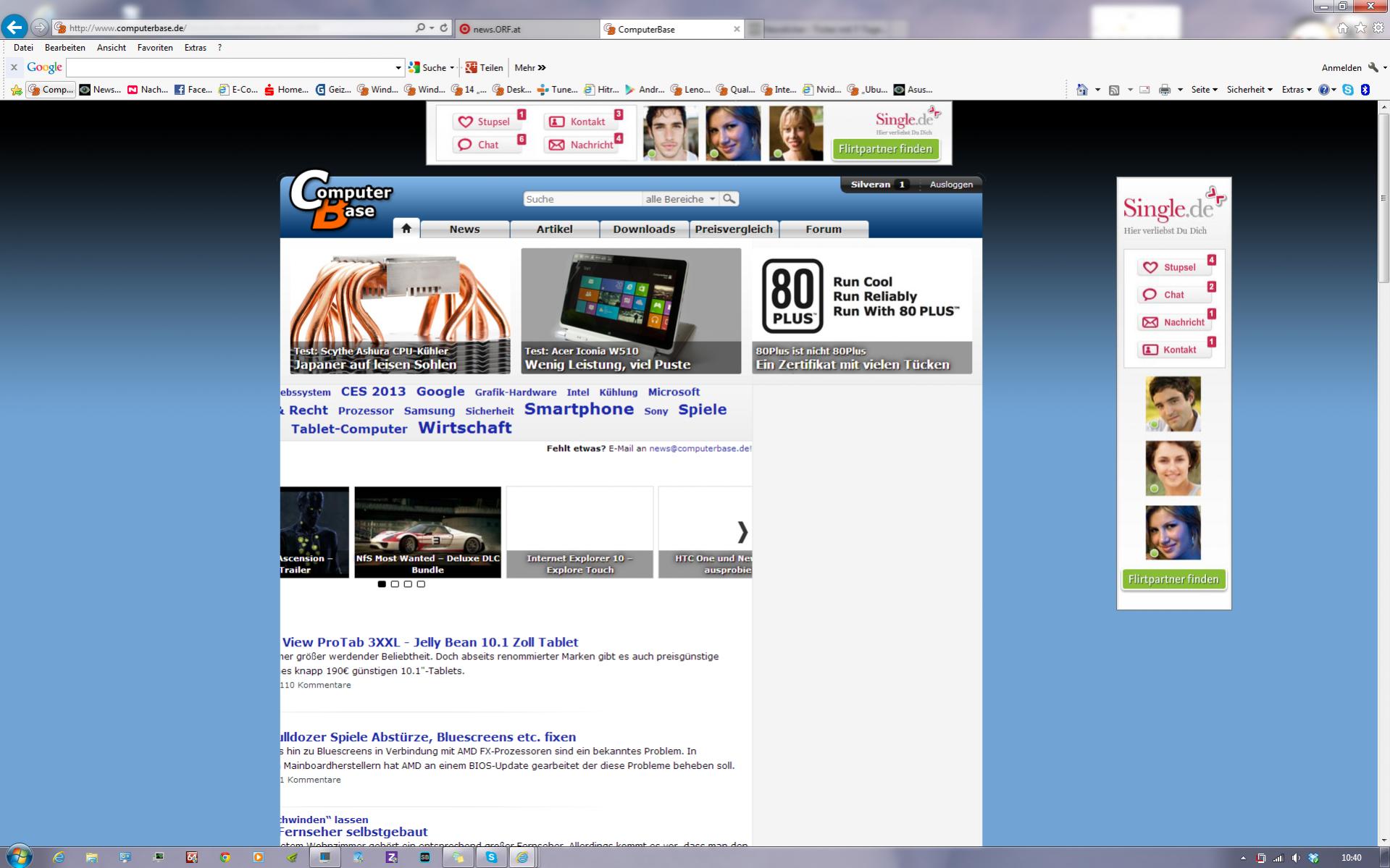
Task: Click the vertical page scrollbar thumb
Action: click(1383, 197)
